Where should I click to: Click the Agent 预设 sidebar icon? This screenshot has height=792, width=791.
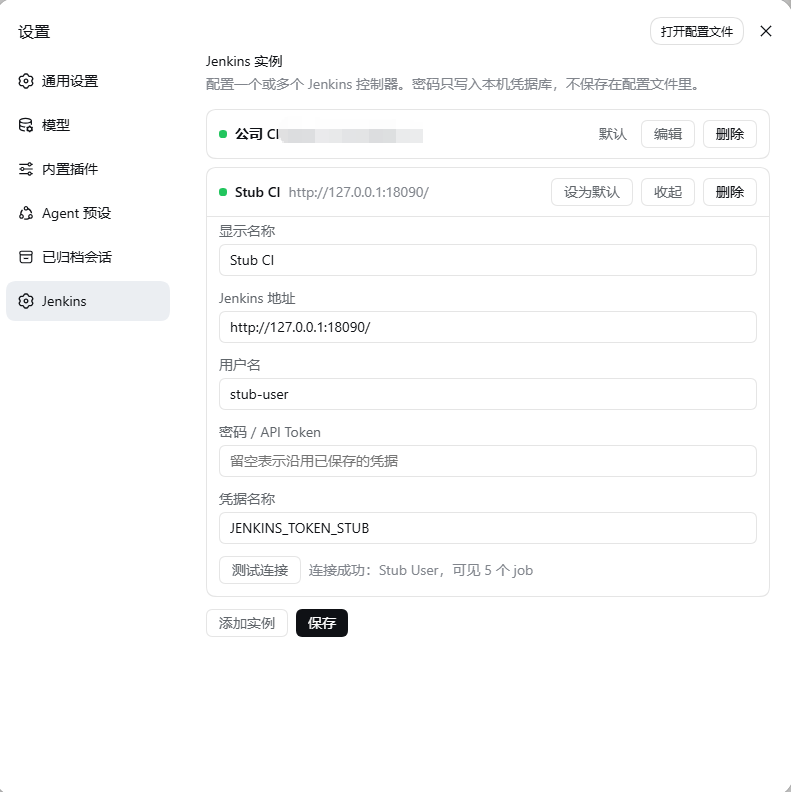click(x=26, y=213)
